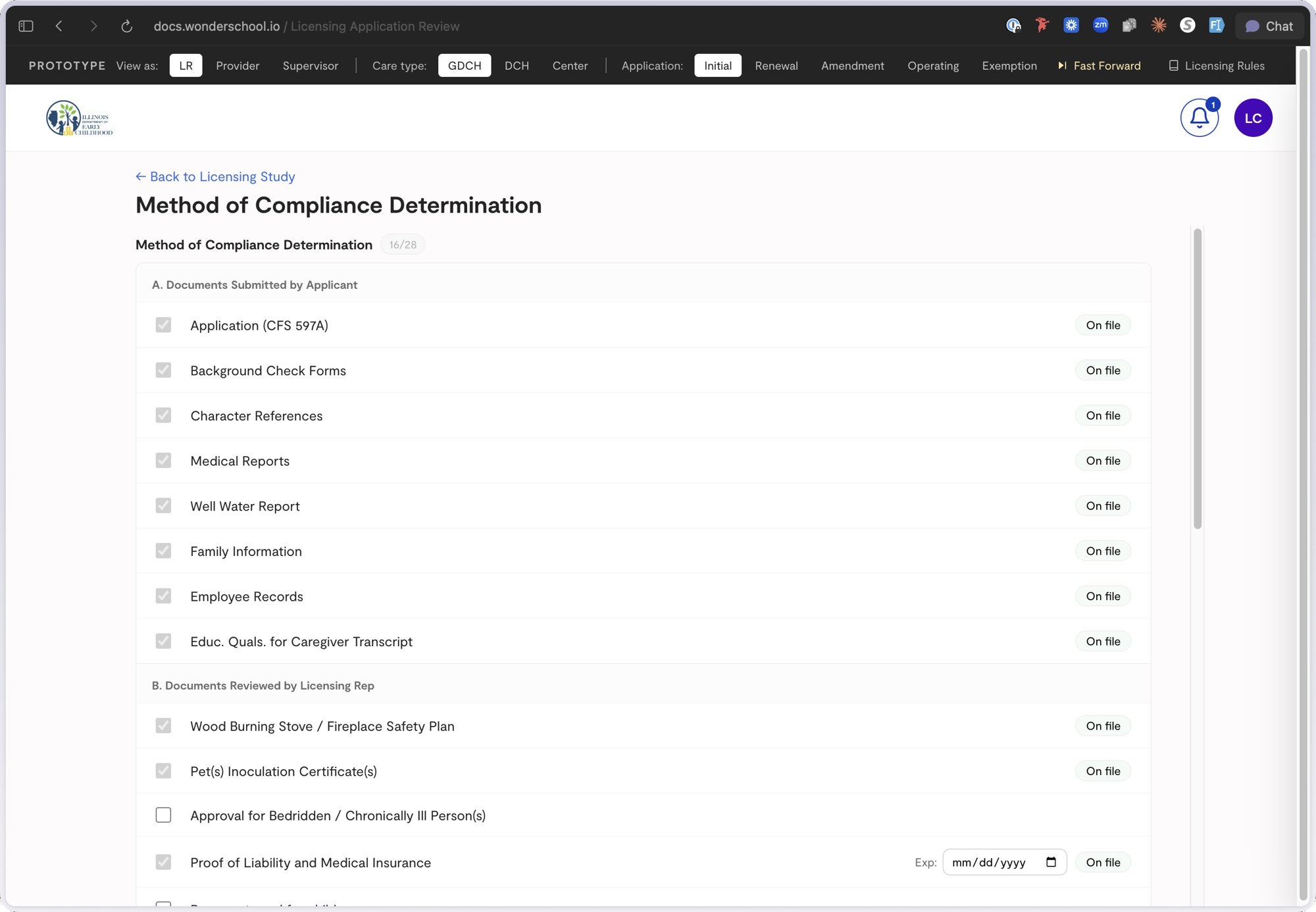The width and height of the screenshot is (1316, 912).
Task: Select DCH care type
Action: [x=517, y=66]
